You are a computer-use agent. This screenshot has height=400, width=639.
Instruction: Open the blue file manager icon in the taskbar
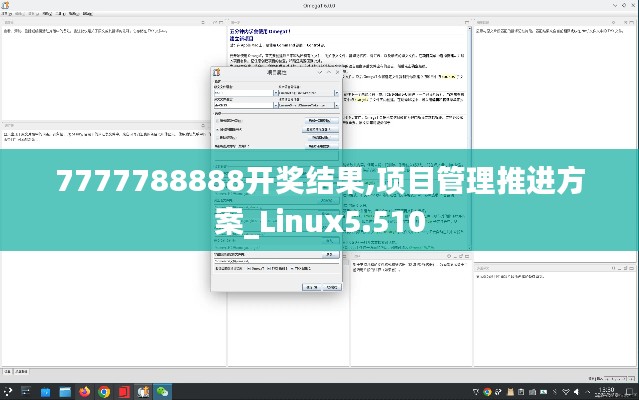(65, 392)
